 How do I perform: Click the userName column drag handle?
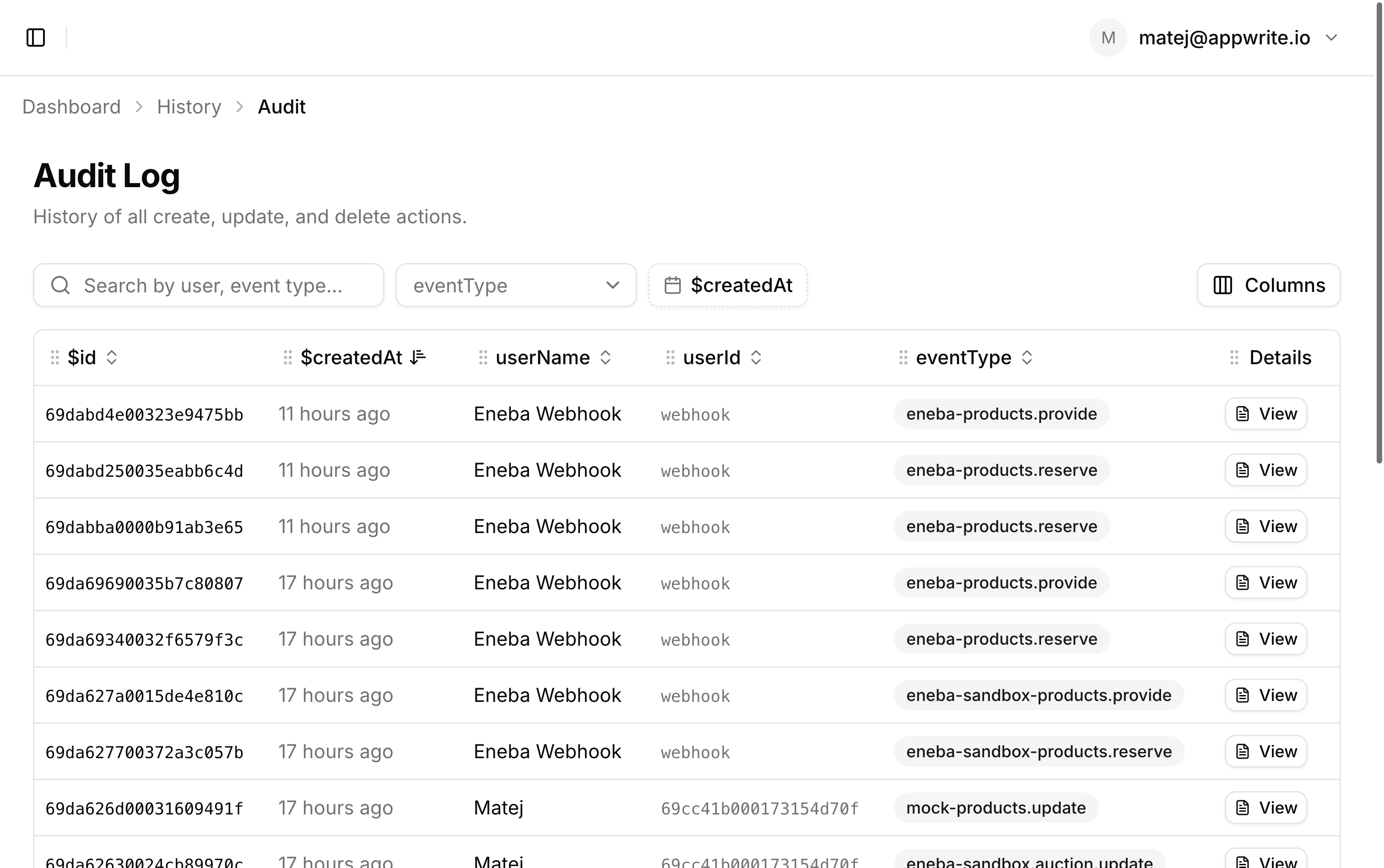[483, 358]
